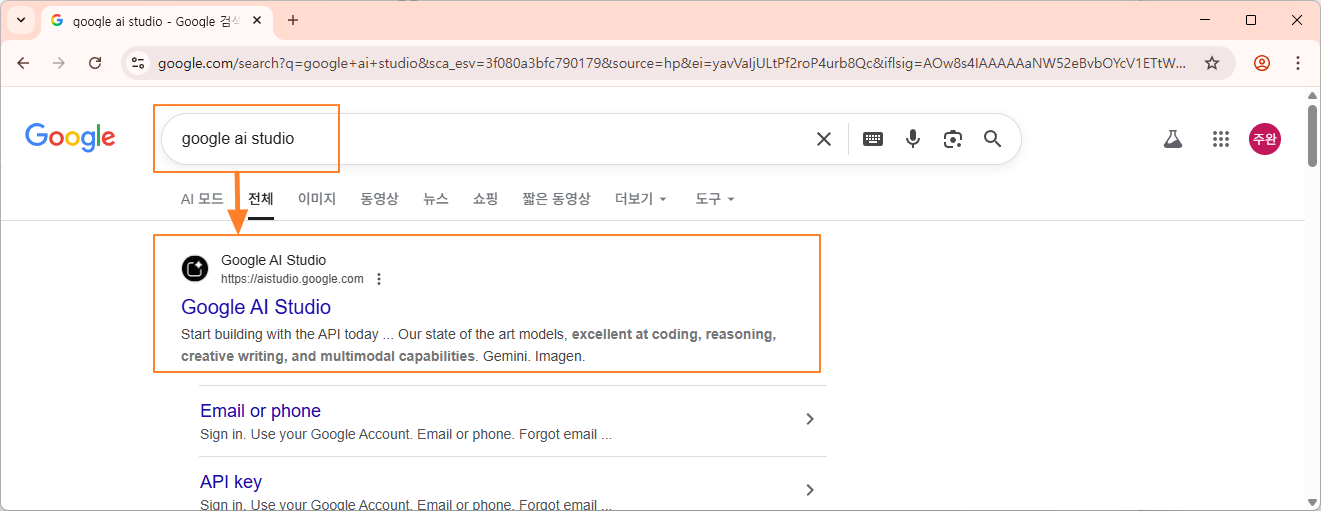Minimize the Chrome window
Screen dimensions: 1321x511
1206,20
